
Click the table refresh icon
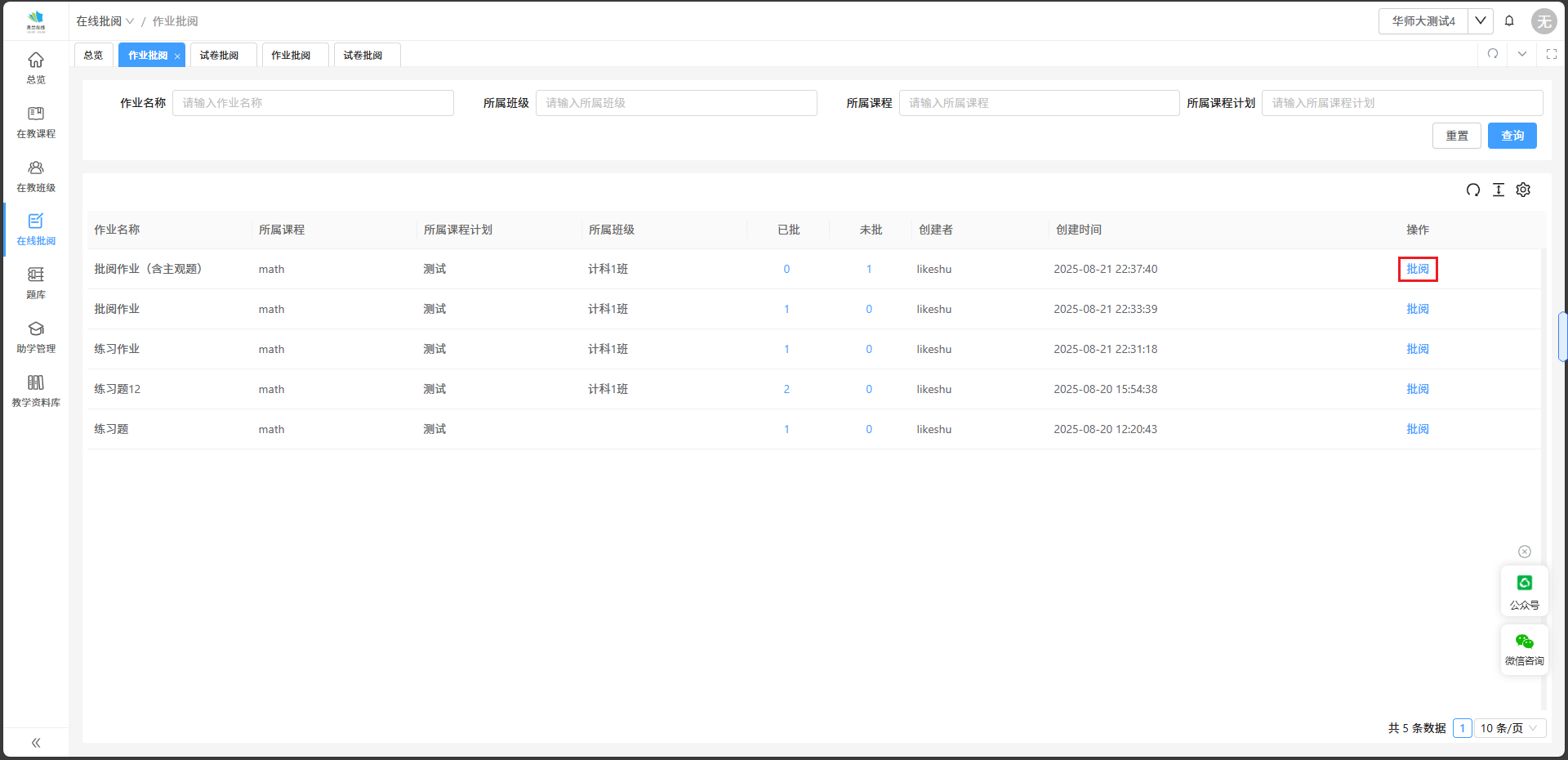coord(1472,190)
